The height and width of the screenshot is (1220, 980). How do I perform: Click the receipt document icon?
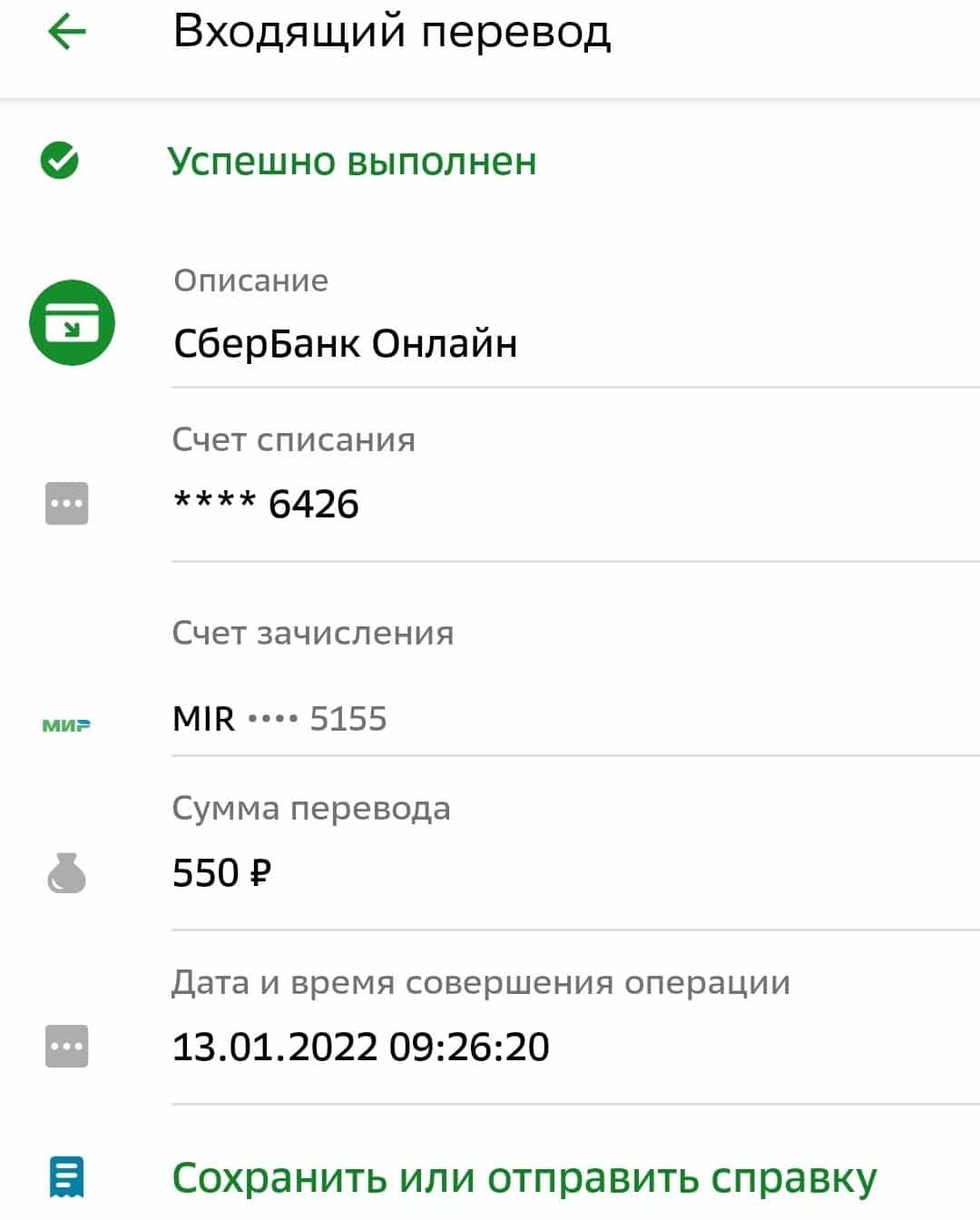[x=66, y=1176]
